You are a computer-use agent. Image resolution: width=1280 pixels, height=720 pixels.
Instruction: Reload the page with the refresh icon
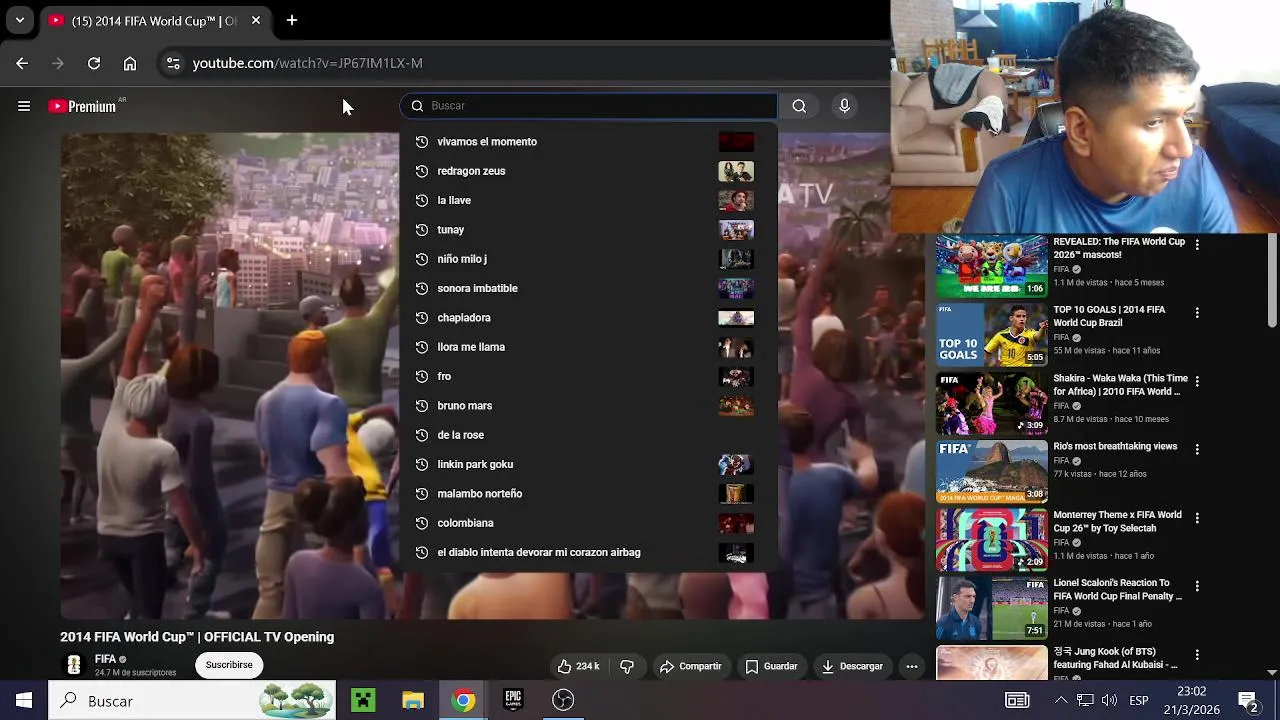[x=94, y=63]
